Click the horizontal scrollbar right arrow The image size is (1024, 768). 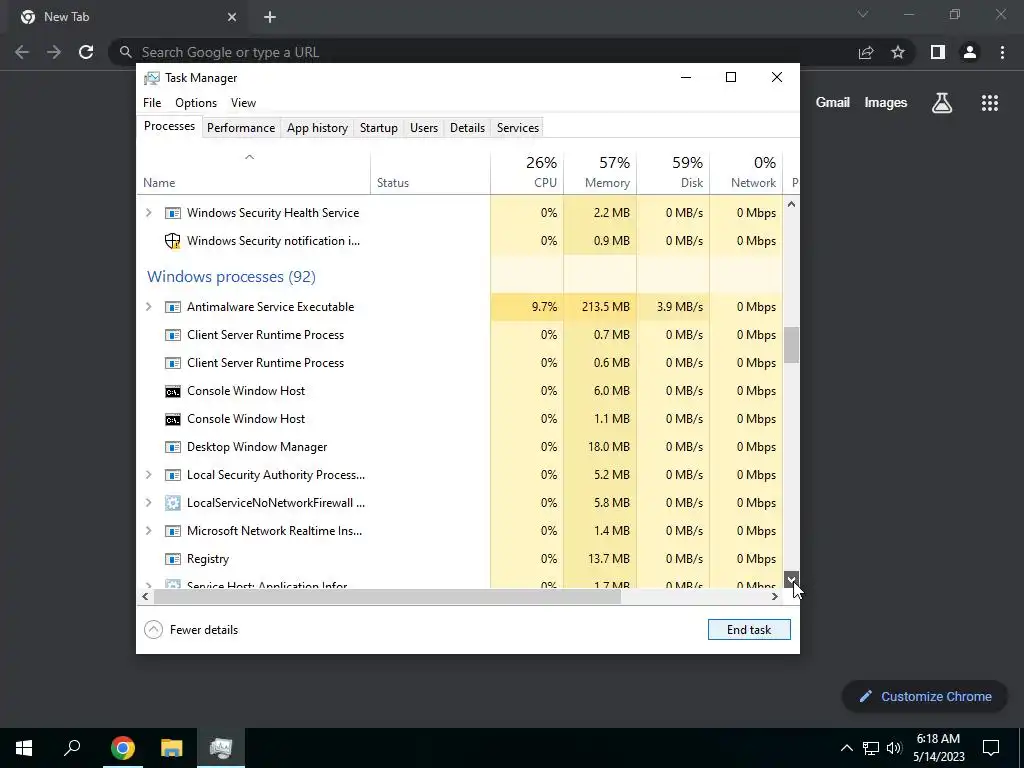(x=775, y=596)
